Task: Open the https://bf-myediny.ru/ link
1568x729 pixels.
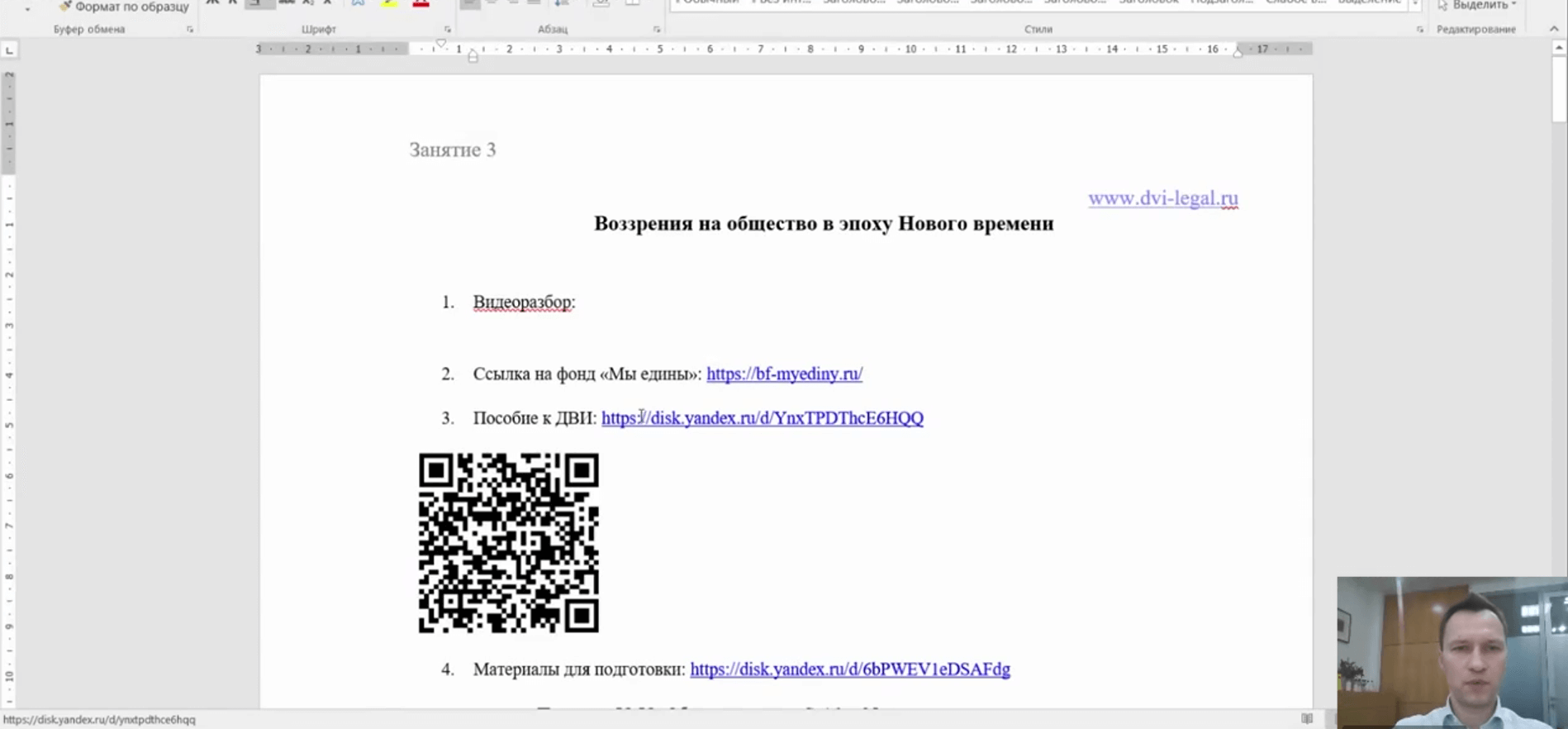Action: [784, 374]
